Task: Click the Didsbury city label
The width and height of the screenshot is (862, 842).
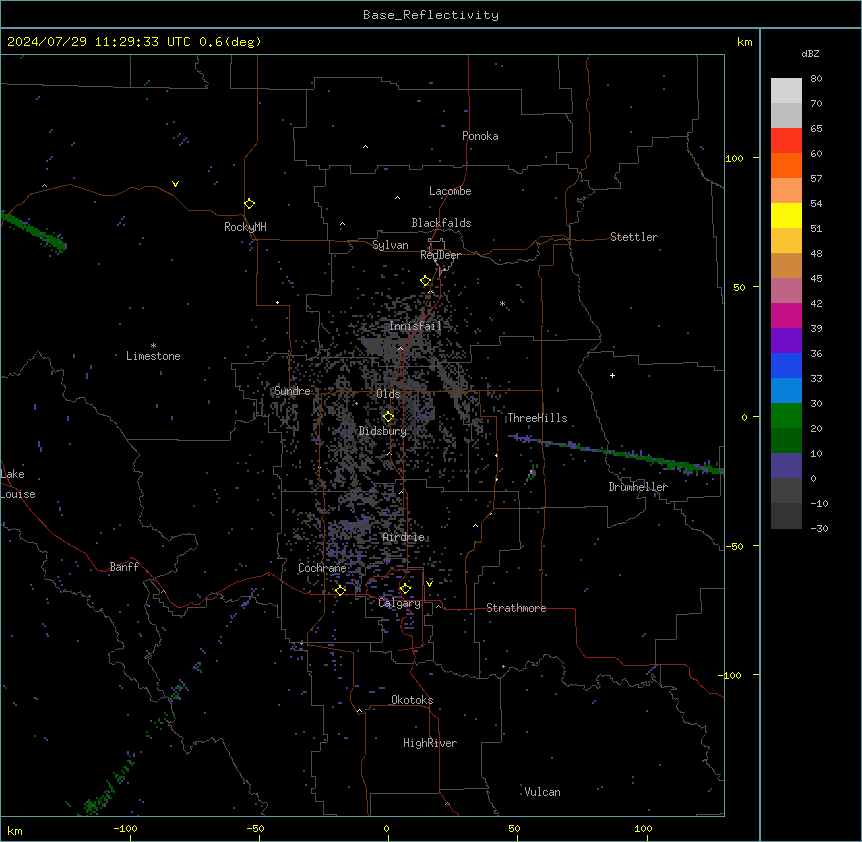Action: (383, 431)
